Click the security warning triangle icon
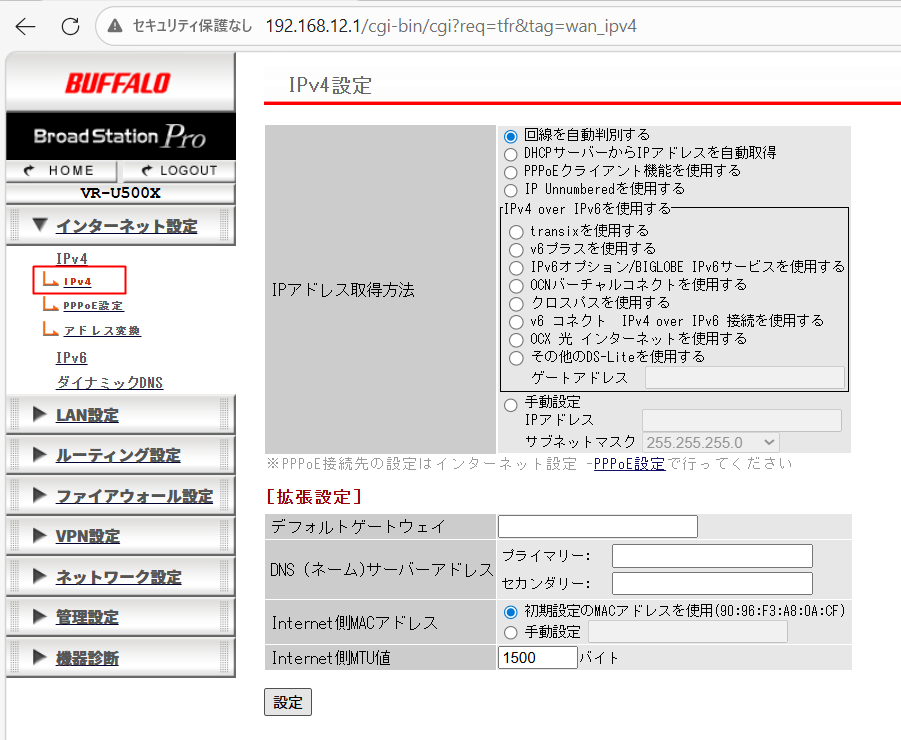The image size is (901, 740). [x=116, y=25]
